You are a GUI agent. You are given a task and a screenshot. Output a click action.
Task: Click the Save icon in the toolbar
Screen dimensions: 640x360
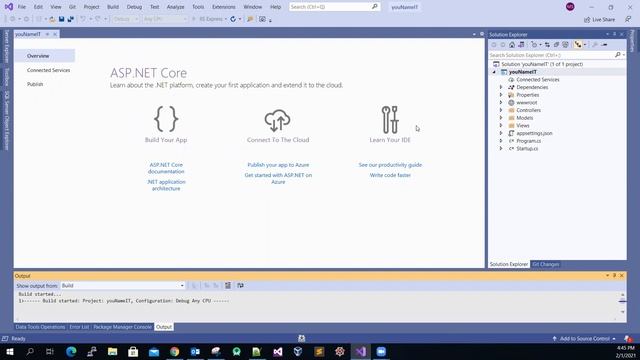(61, 19)
